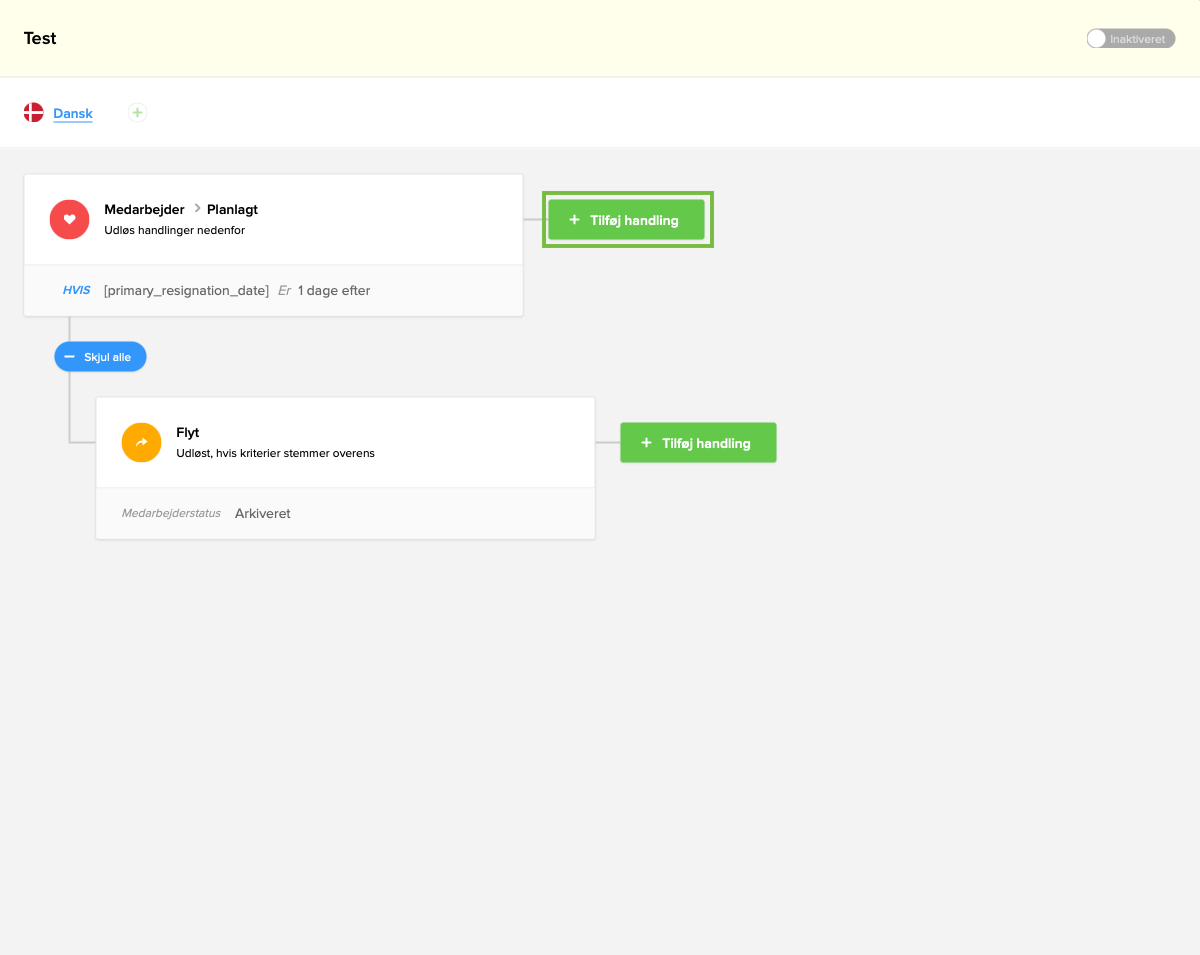Click the Arkiveret status value
The width and height of the screenshot is (1200, 955).
click(x=263, y=514)
